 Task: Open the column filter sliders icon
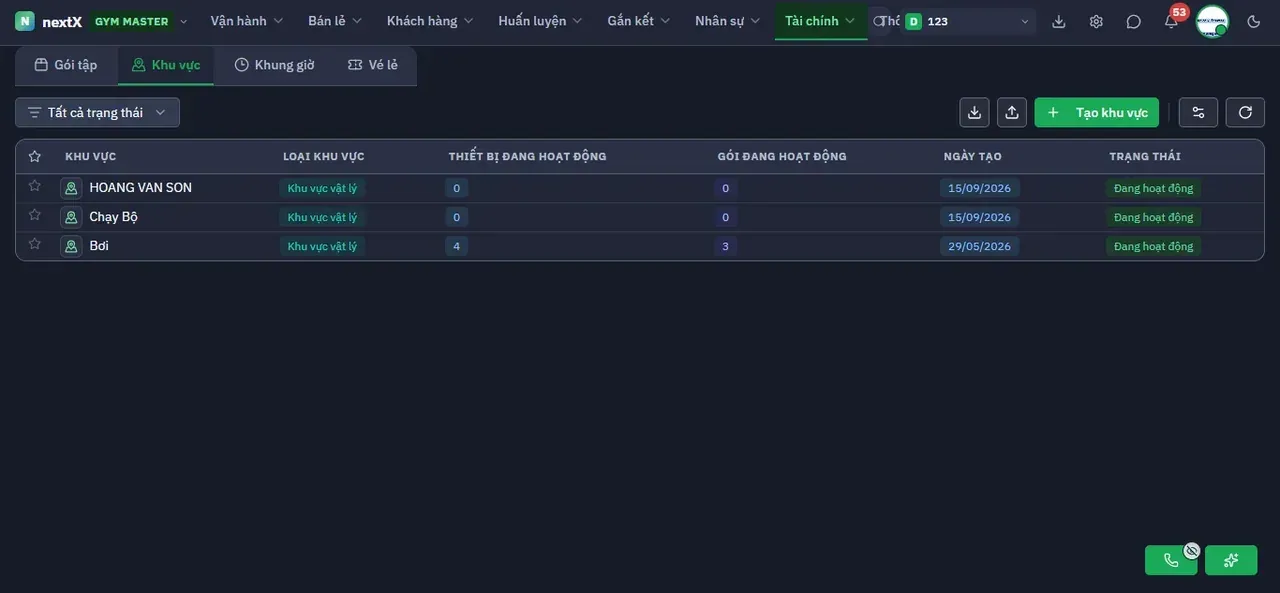1198,112
